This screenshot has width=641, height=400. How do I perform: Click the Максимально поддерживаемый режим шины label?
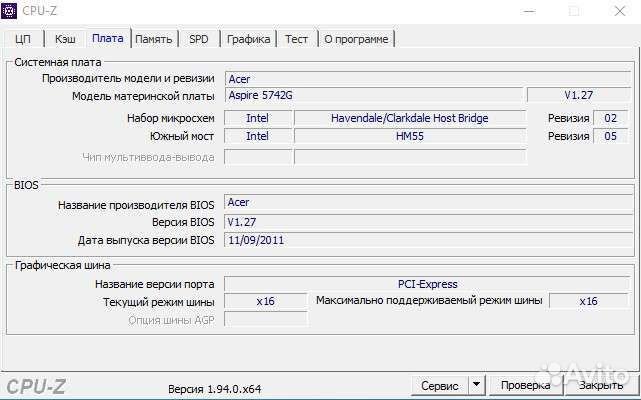pyautogui.click(x=429, y=301)
